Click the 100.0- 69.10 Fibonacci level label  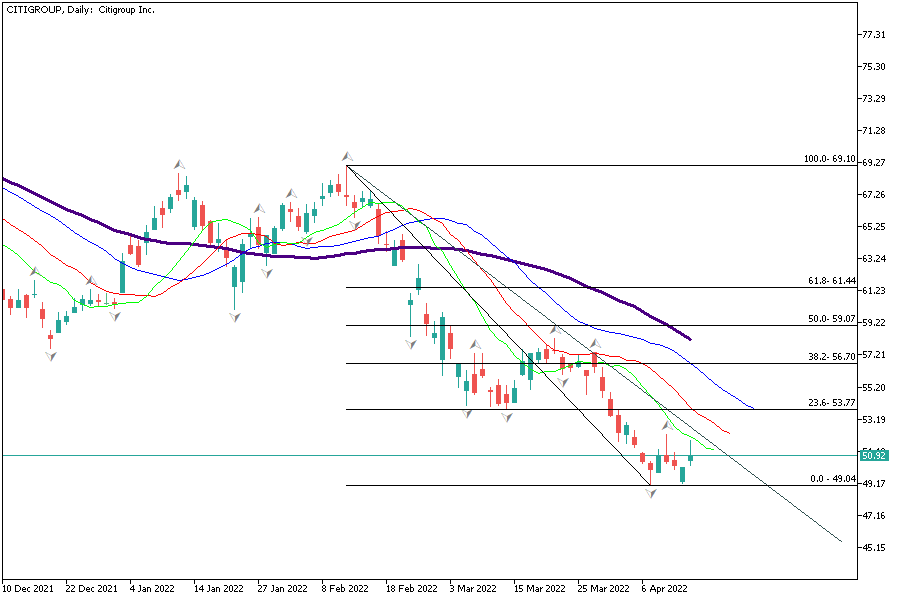[829, 159]
